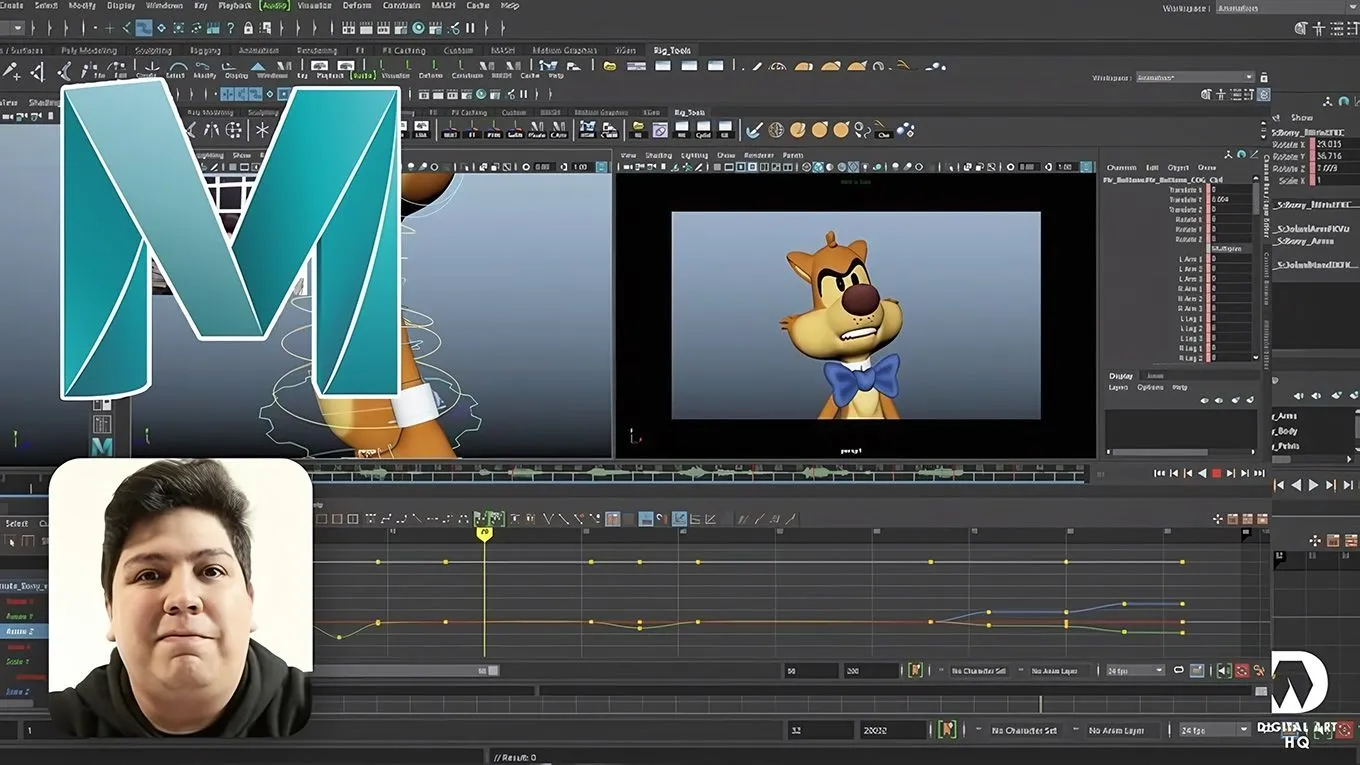Toggle the loop playback icon beside fps dropdown

click(x=1179, y=670)
